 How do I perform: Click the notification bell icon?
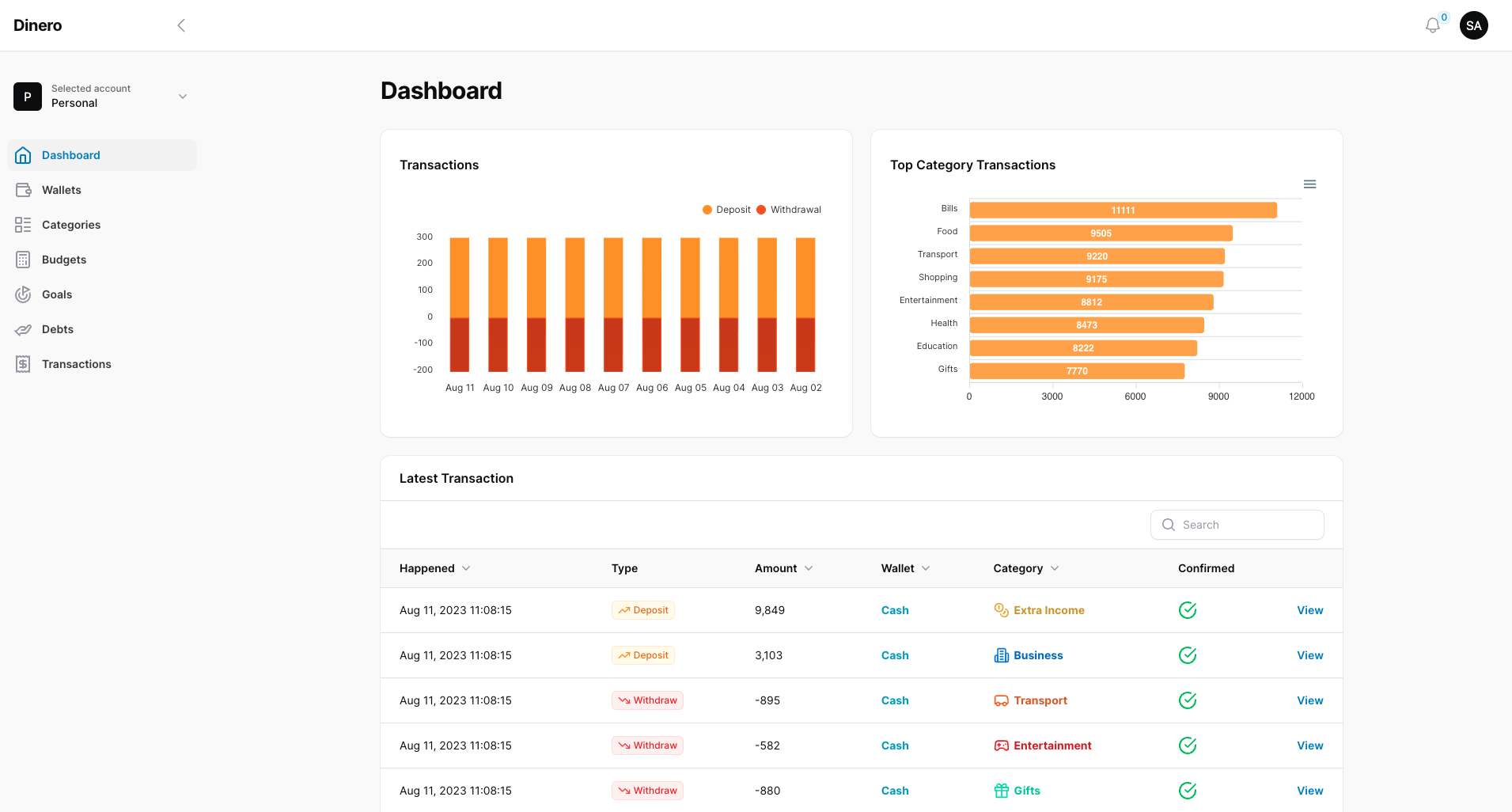point(1432,26)
